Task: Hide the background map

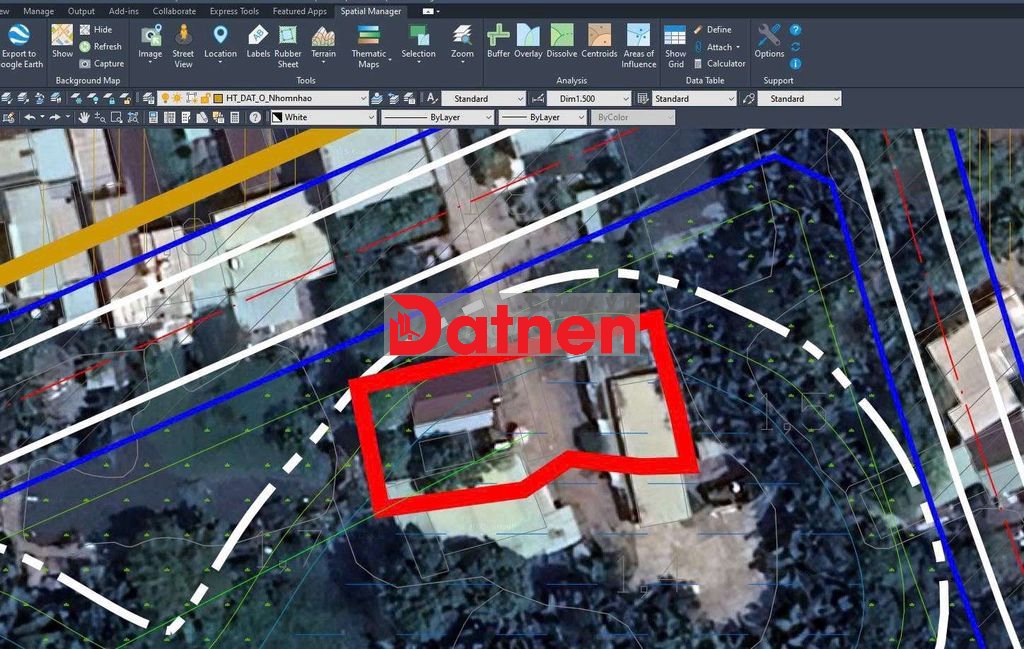Action: (x=96, y=30)
